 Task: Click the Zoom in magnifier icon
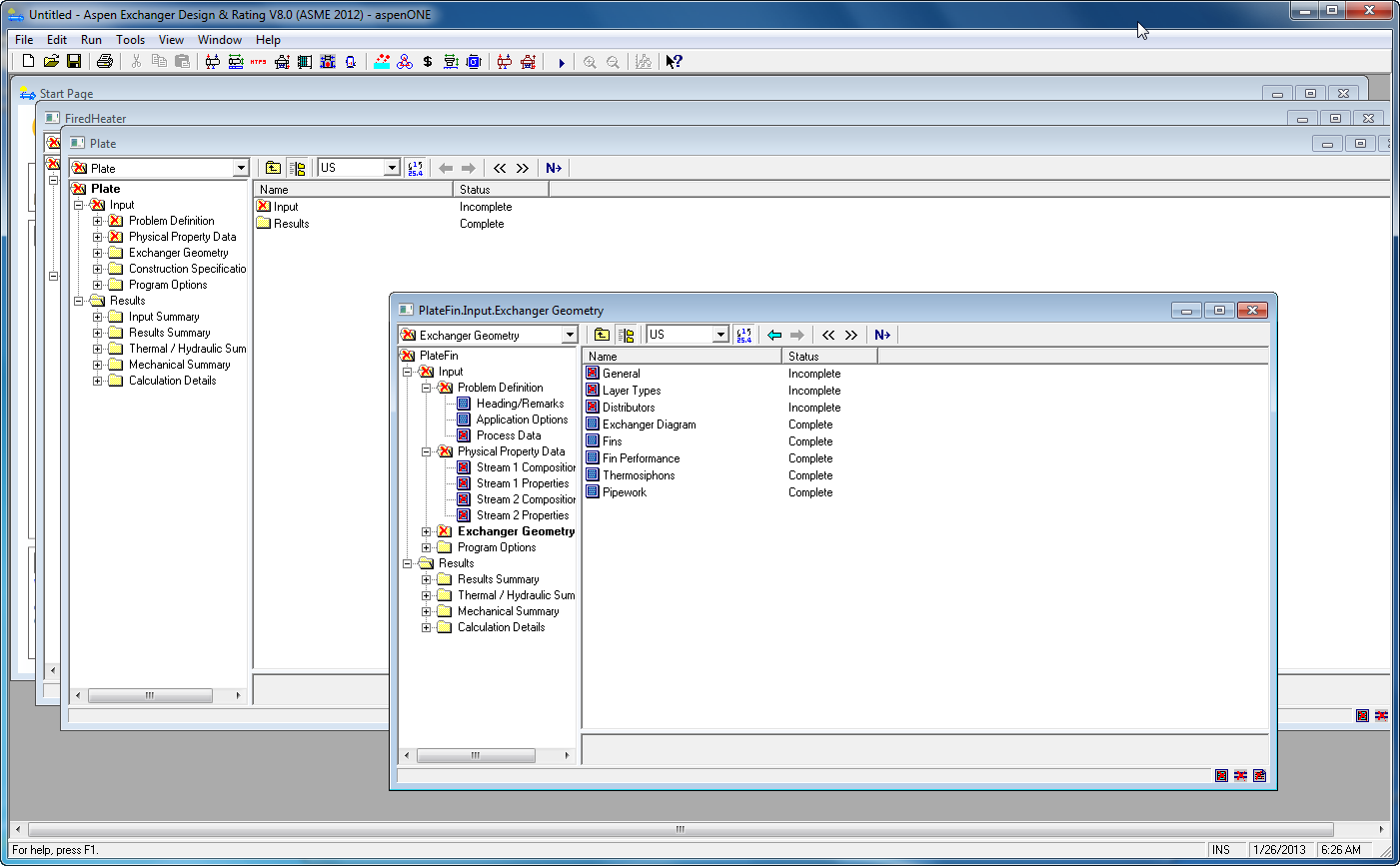(x=590, y=62)
